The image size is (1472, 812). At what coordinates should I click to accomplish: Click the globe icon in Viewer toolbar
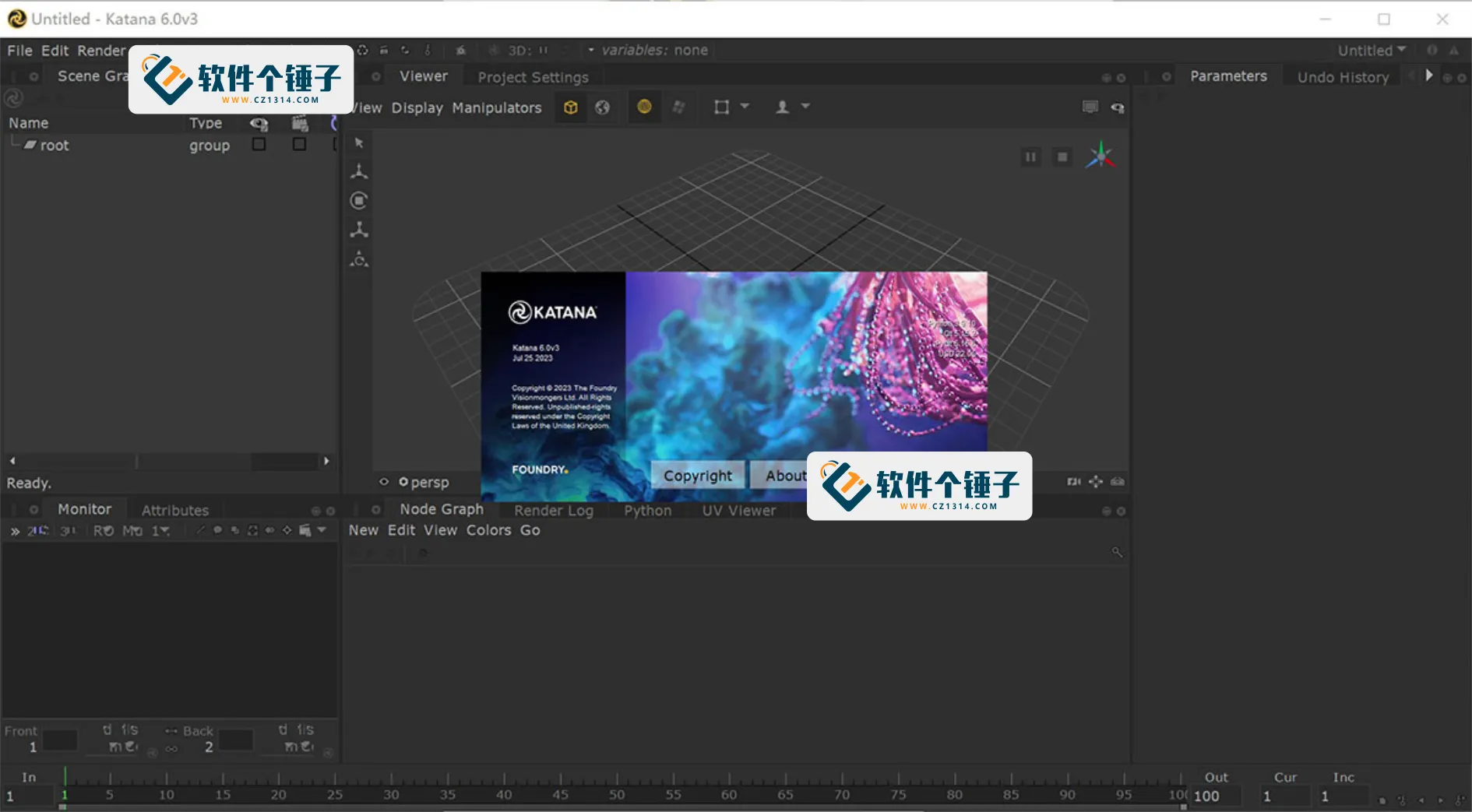(603, 107)
